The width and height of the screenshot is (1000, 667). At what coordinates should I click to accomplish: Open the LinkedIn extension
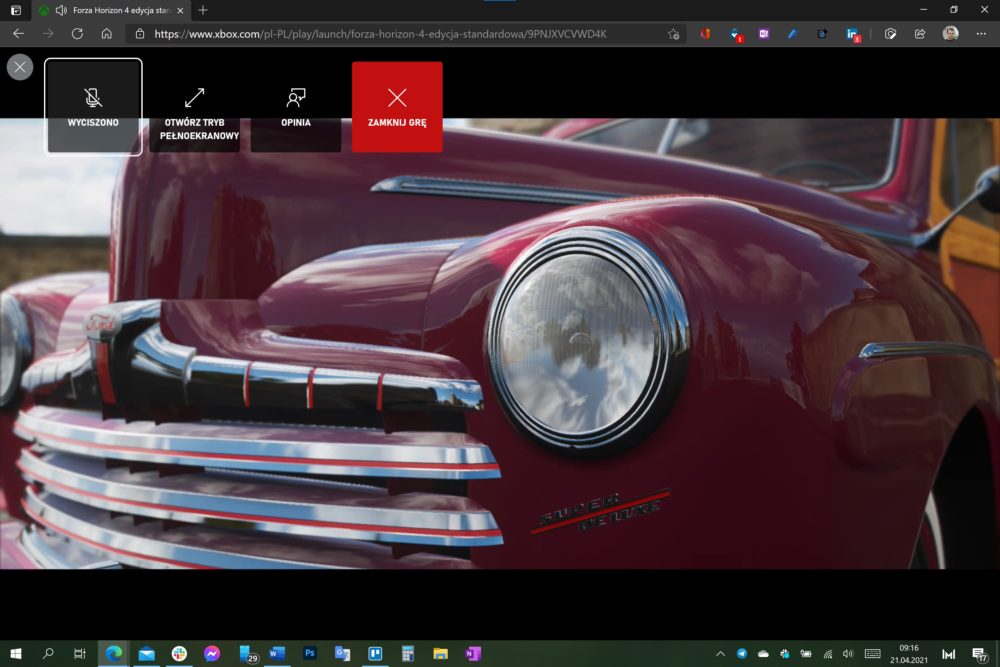point(853,34)
